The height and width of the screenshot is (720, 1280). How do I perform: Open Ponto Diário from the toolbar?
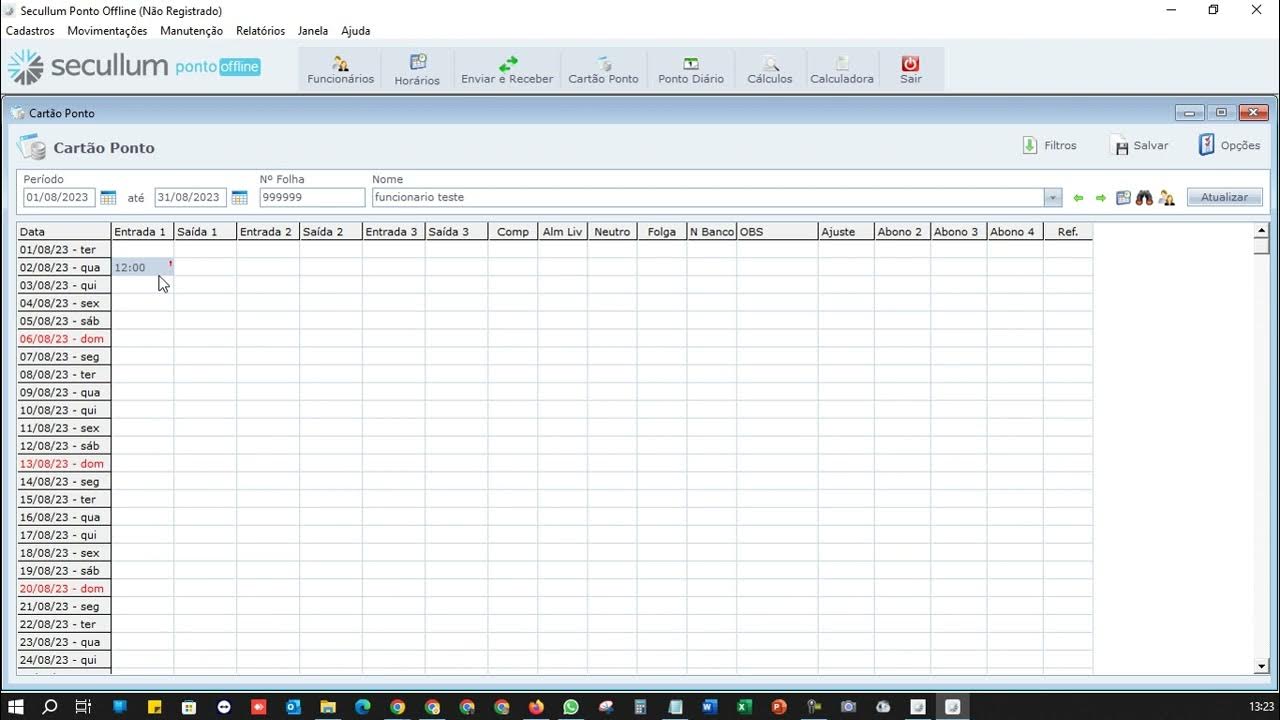pyautogui.click(x=691, y=69)
